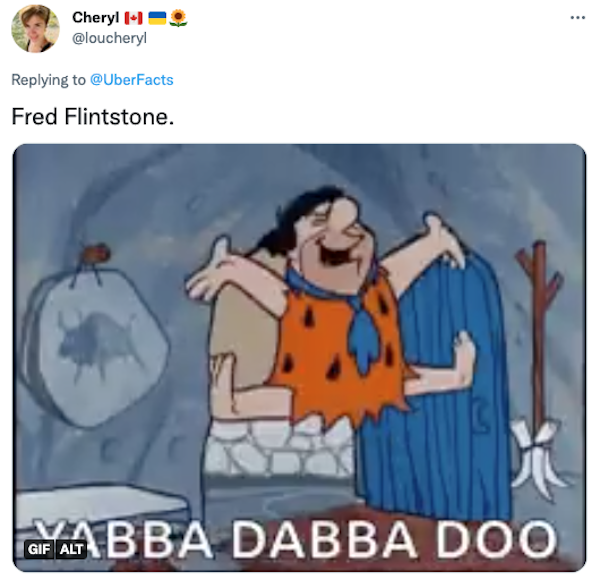Open Cheryl's profile picture avatar

pyautogui.click(x=35, y=28)
